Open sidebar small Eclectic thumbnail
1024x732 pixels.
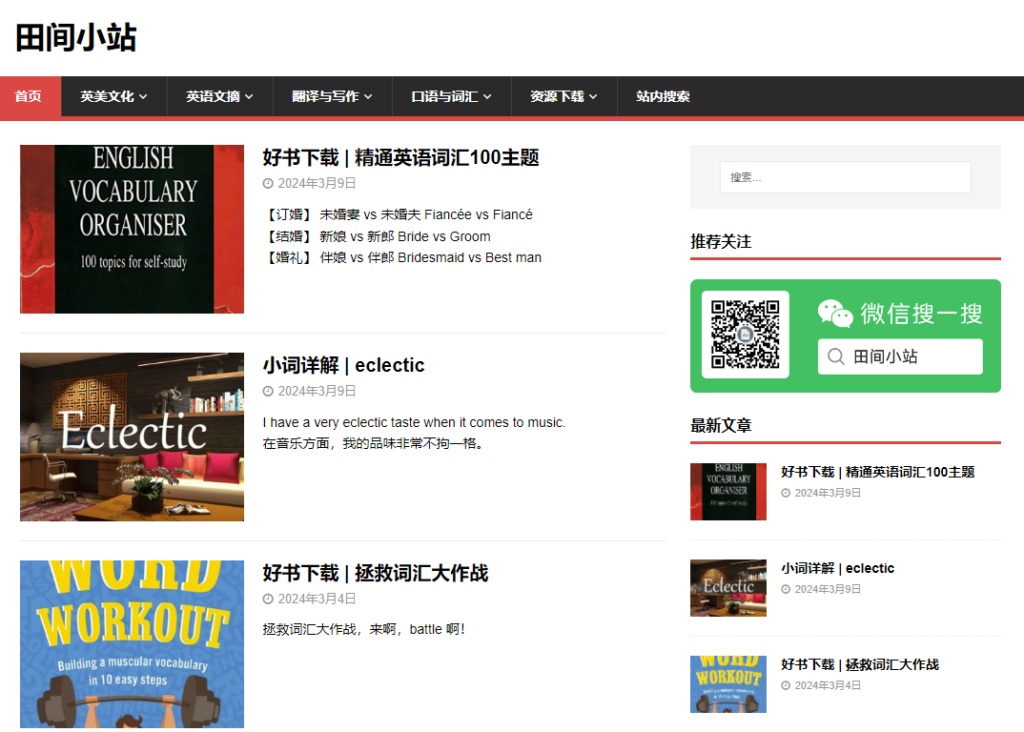(728, 588)
